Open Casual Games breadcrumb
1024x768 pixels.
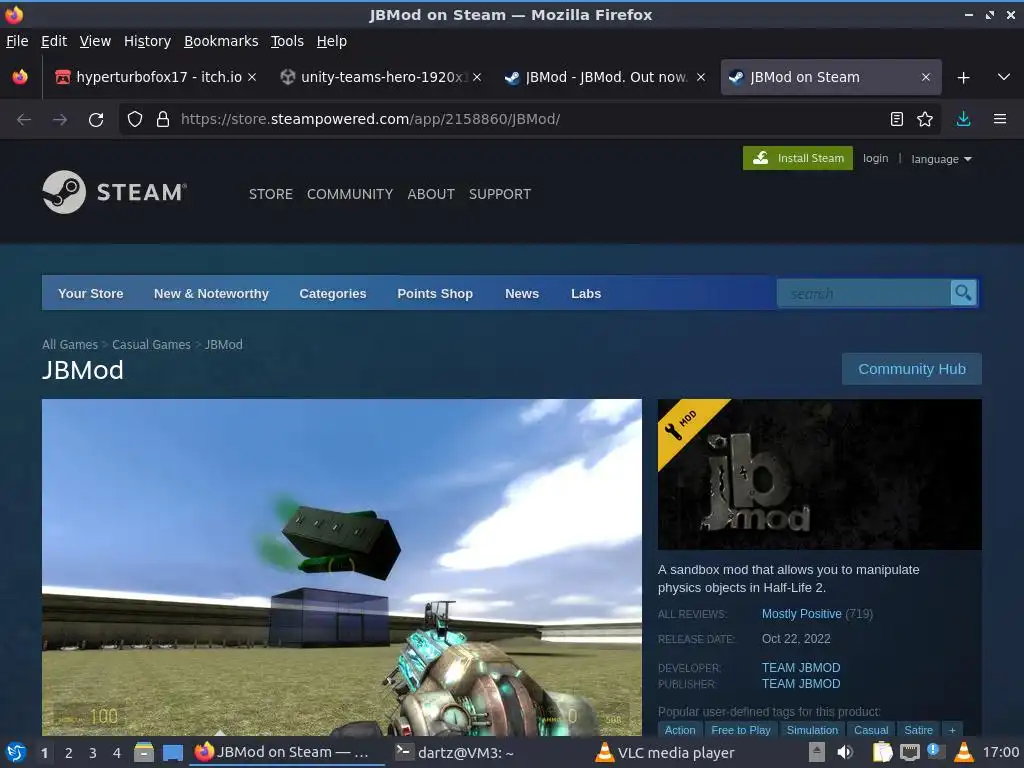pyautogui.click(x=151, y=344)
